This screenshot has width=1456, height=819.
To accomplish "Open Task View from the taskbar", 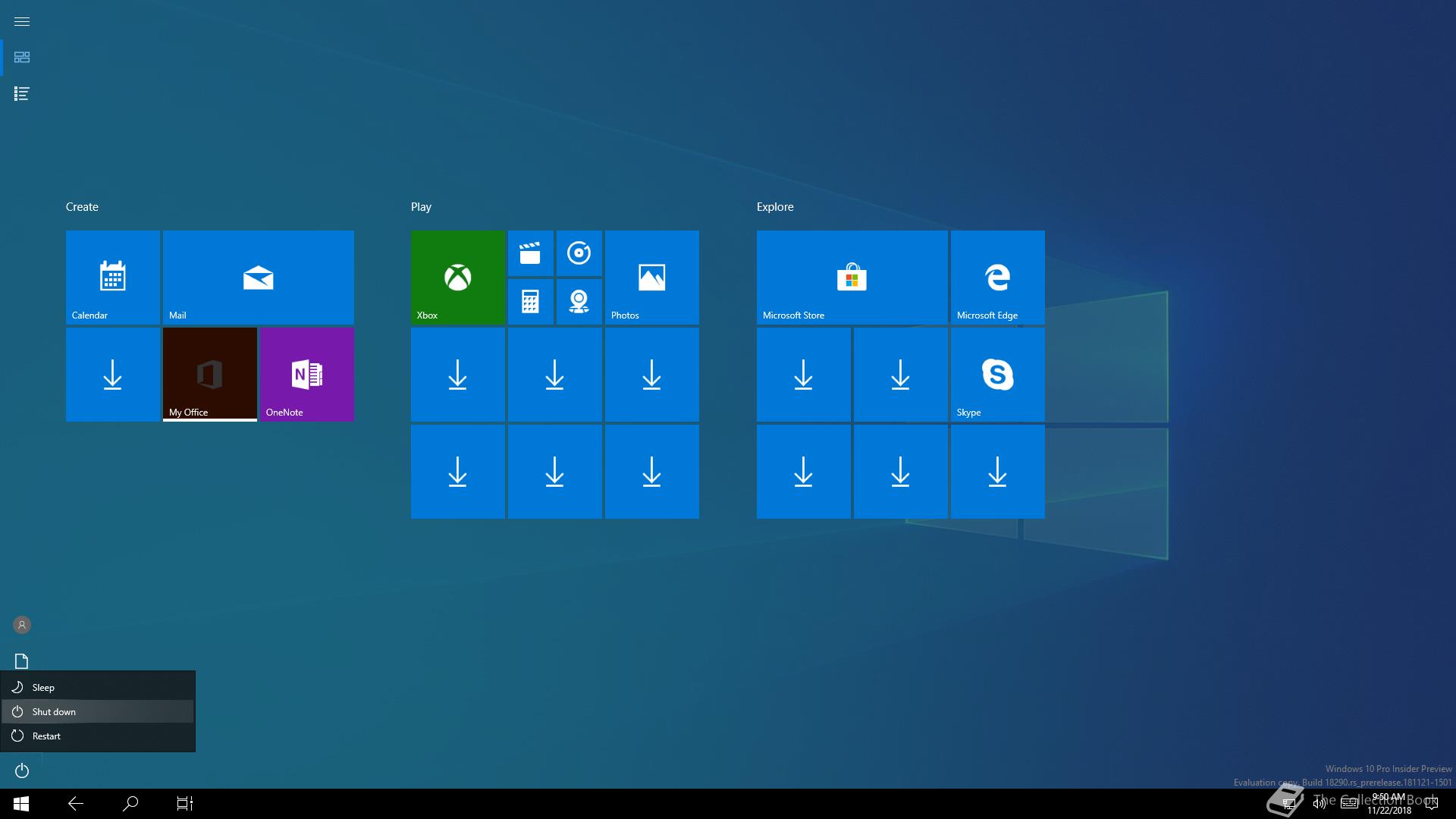I will click(x=185, y=804).
